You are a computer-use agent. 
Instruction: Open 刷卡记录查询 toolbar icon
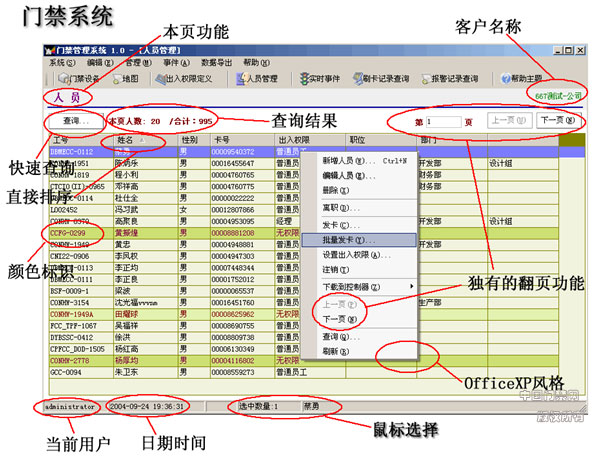(x=358, y=79)
